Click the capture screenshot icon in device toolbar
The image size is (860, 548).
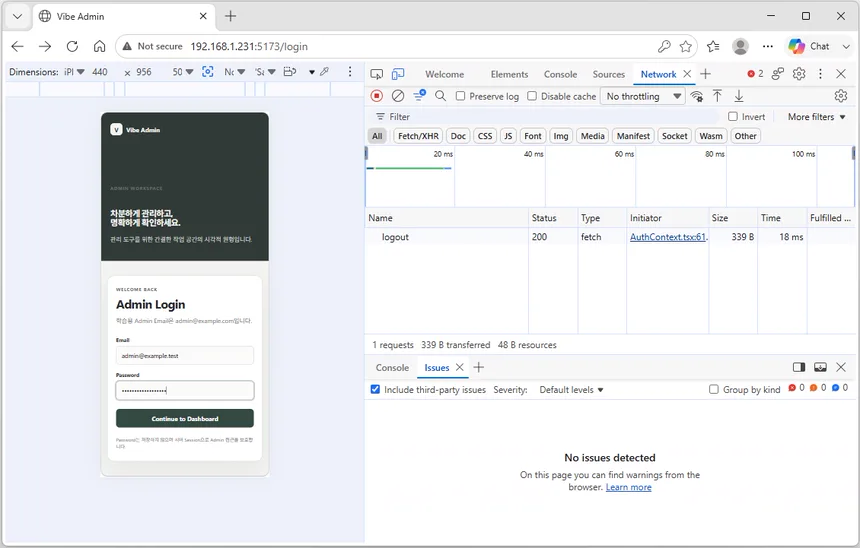(x=208, y=71)
